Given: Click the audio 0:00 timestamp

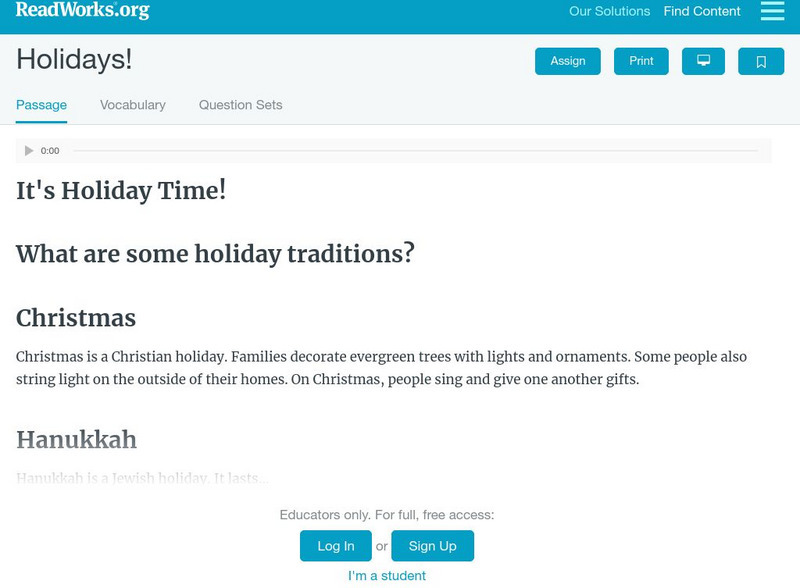Looking at the screenshot, I should coord(50,151).
